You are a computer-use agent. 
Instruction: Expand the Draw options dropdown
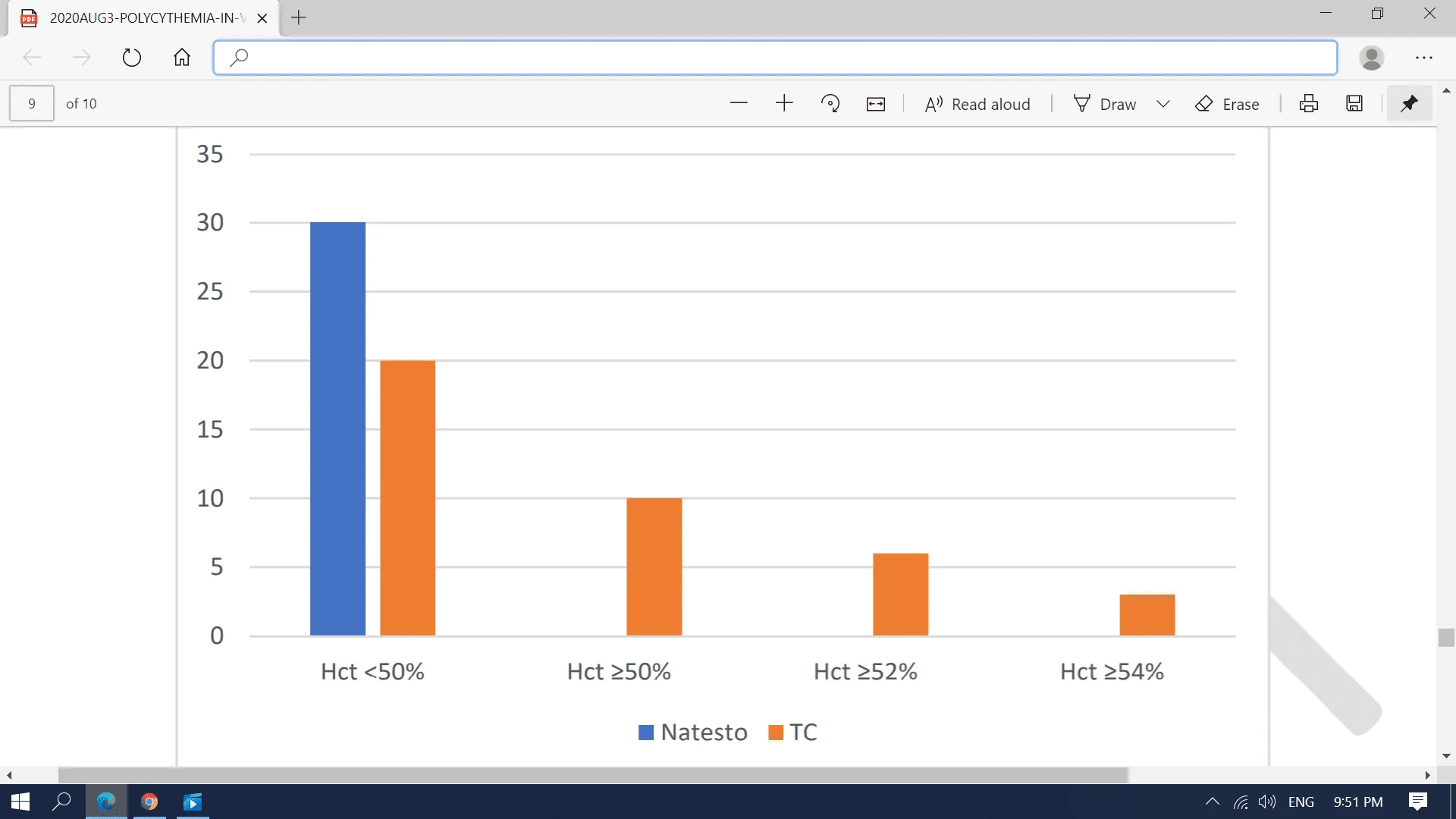click(1163, 104)
